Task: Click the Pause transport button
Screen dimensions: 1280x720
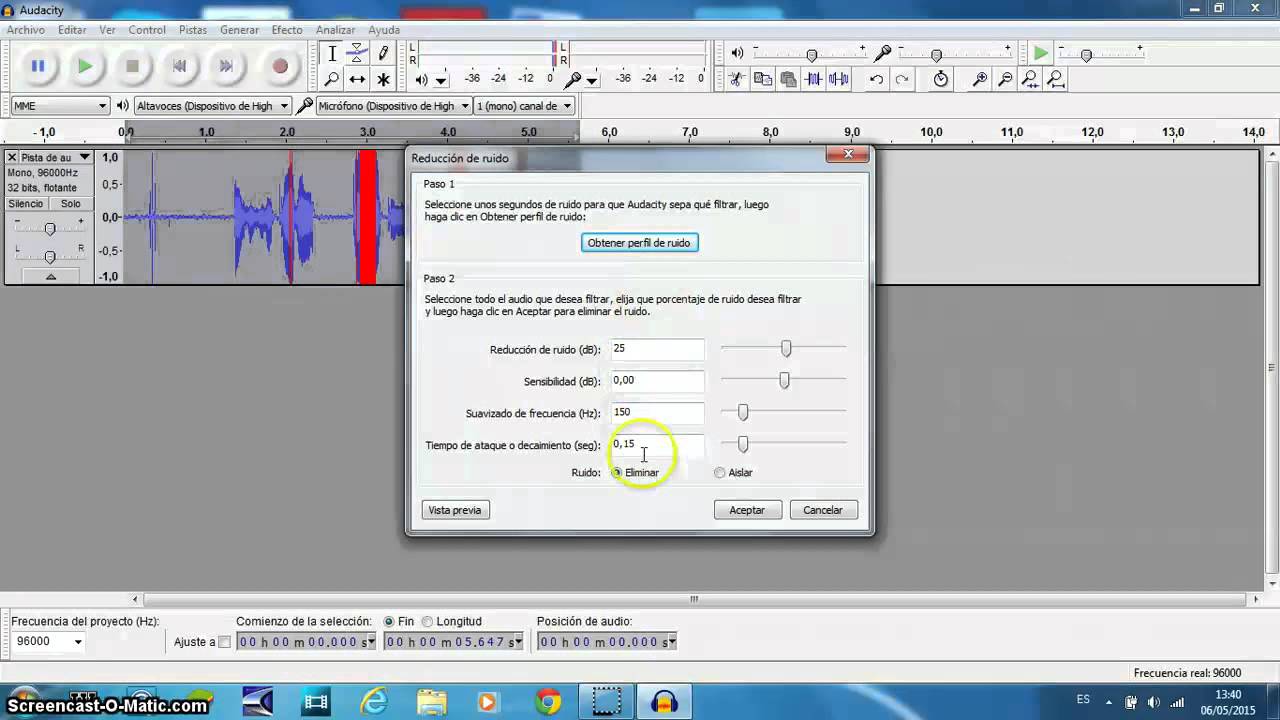Action: coord(38,67)
